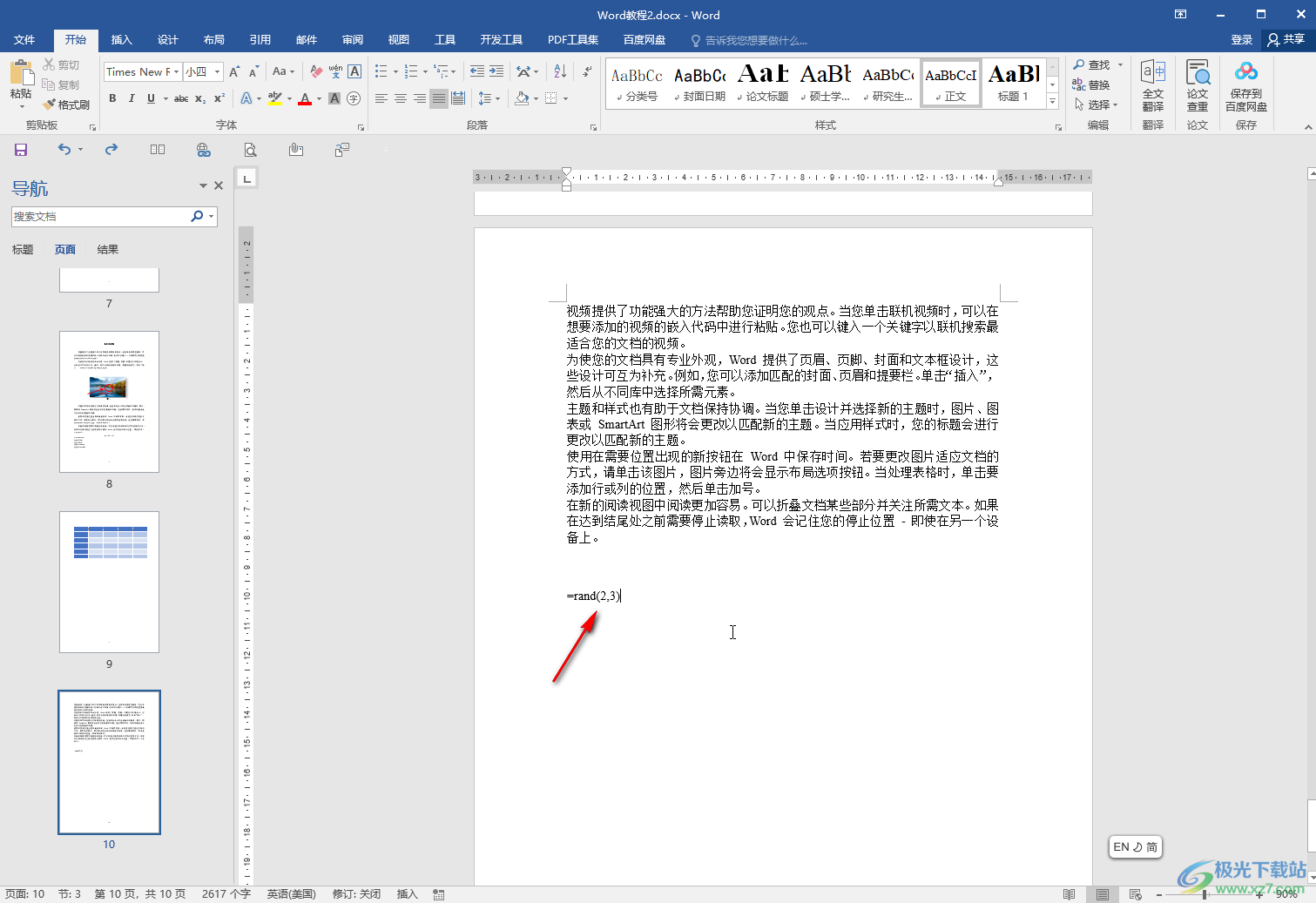
Task: Click the search magnifier in navigation box
Action: [197, 216]
